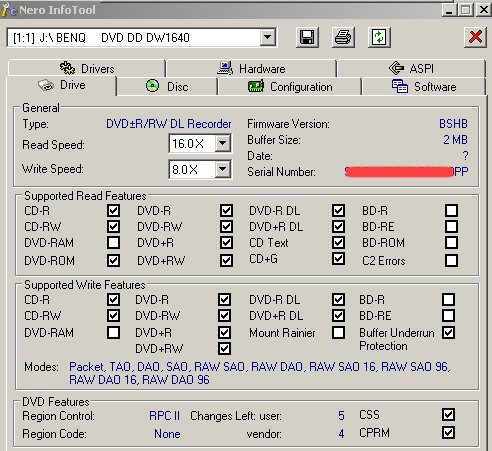Select the Drive tab

(62, 85)
